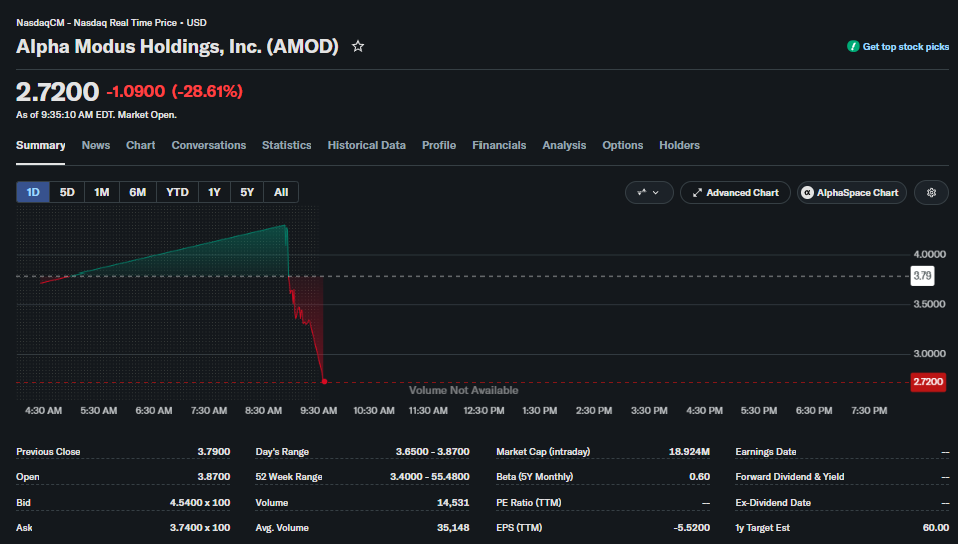Click the Advanced Chart expand arrows icon

697,193
